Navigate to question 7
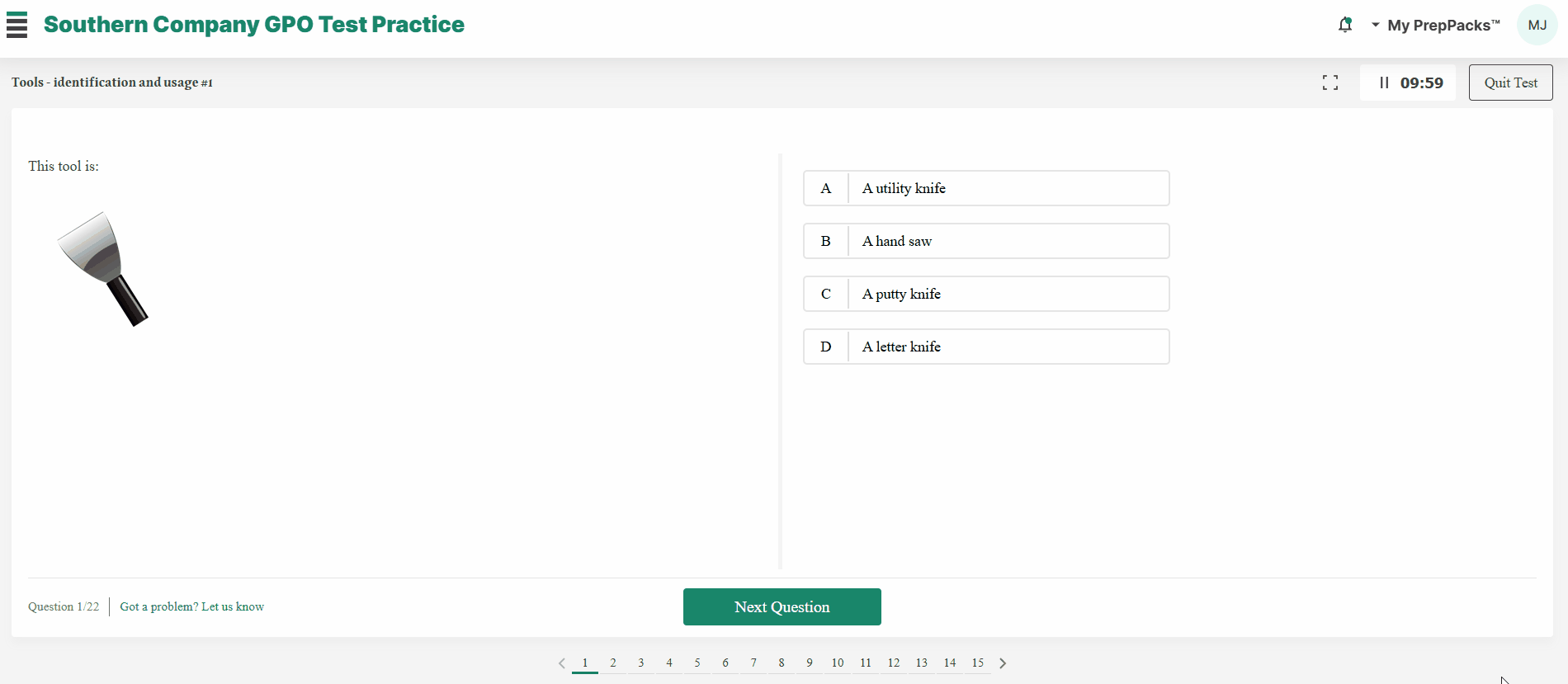 pos(753,663)
